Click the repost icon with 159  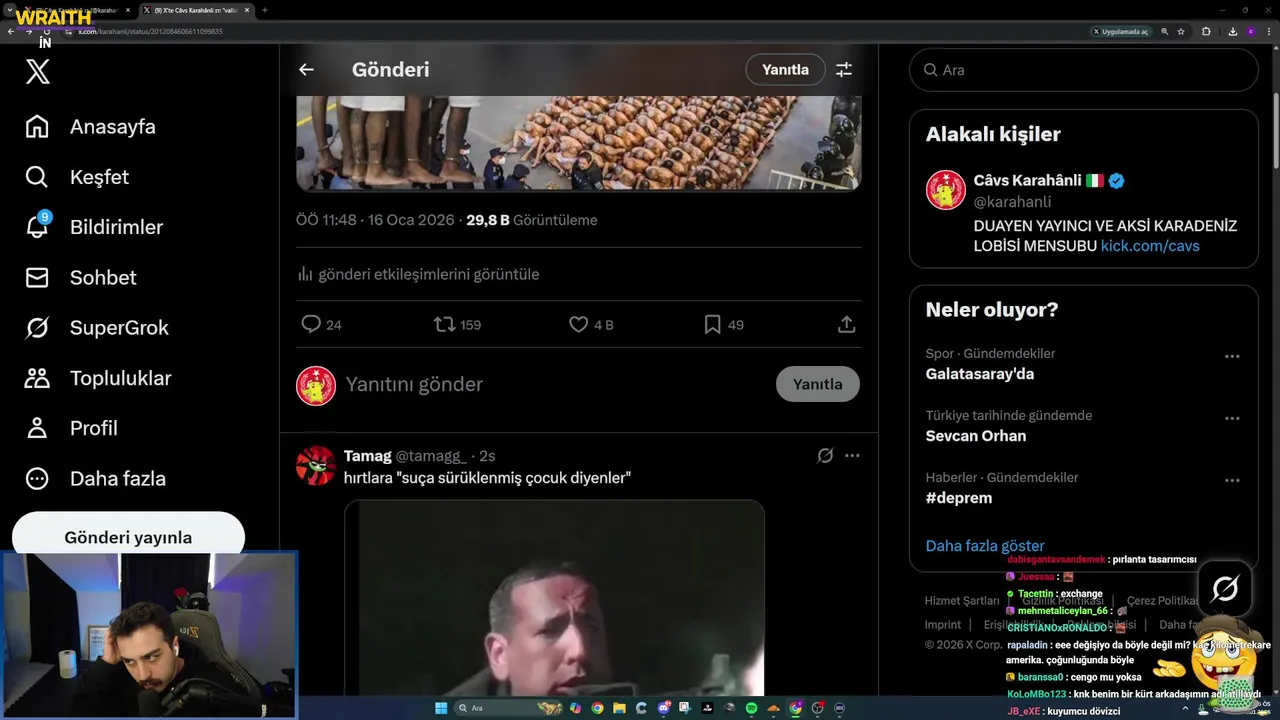click(x=444, y=324)
